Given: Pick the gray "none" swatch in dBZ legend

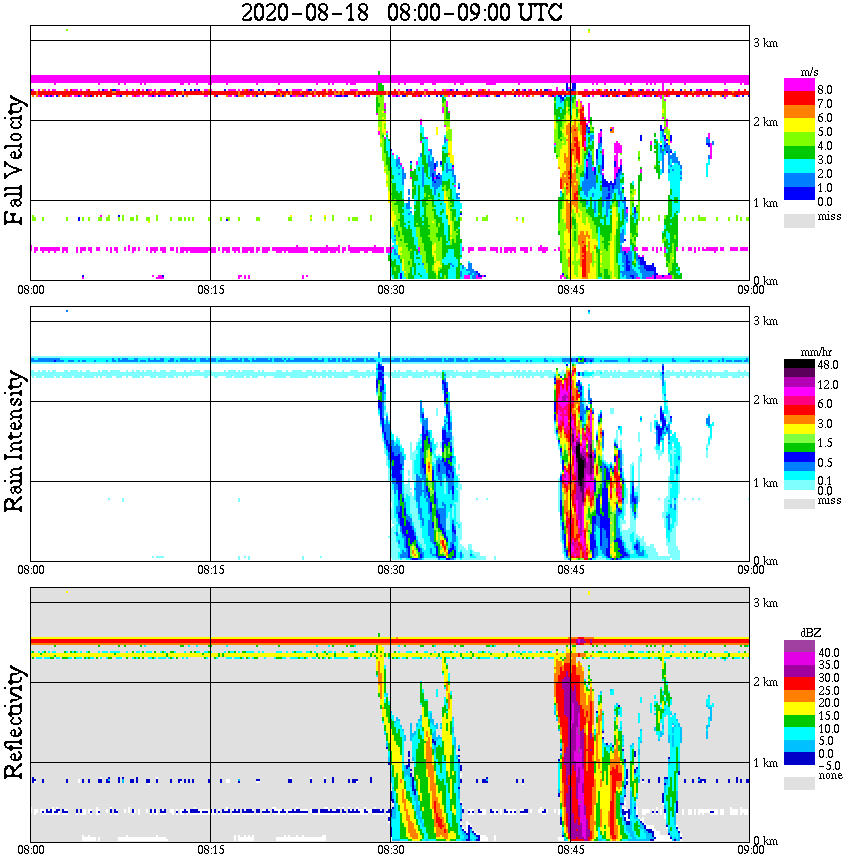Looking at the screenshot, I should [799, 783].
